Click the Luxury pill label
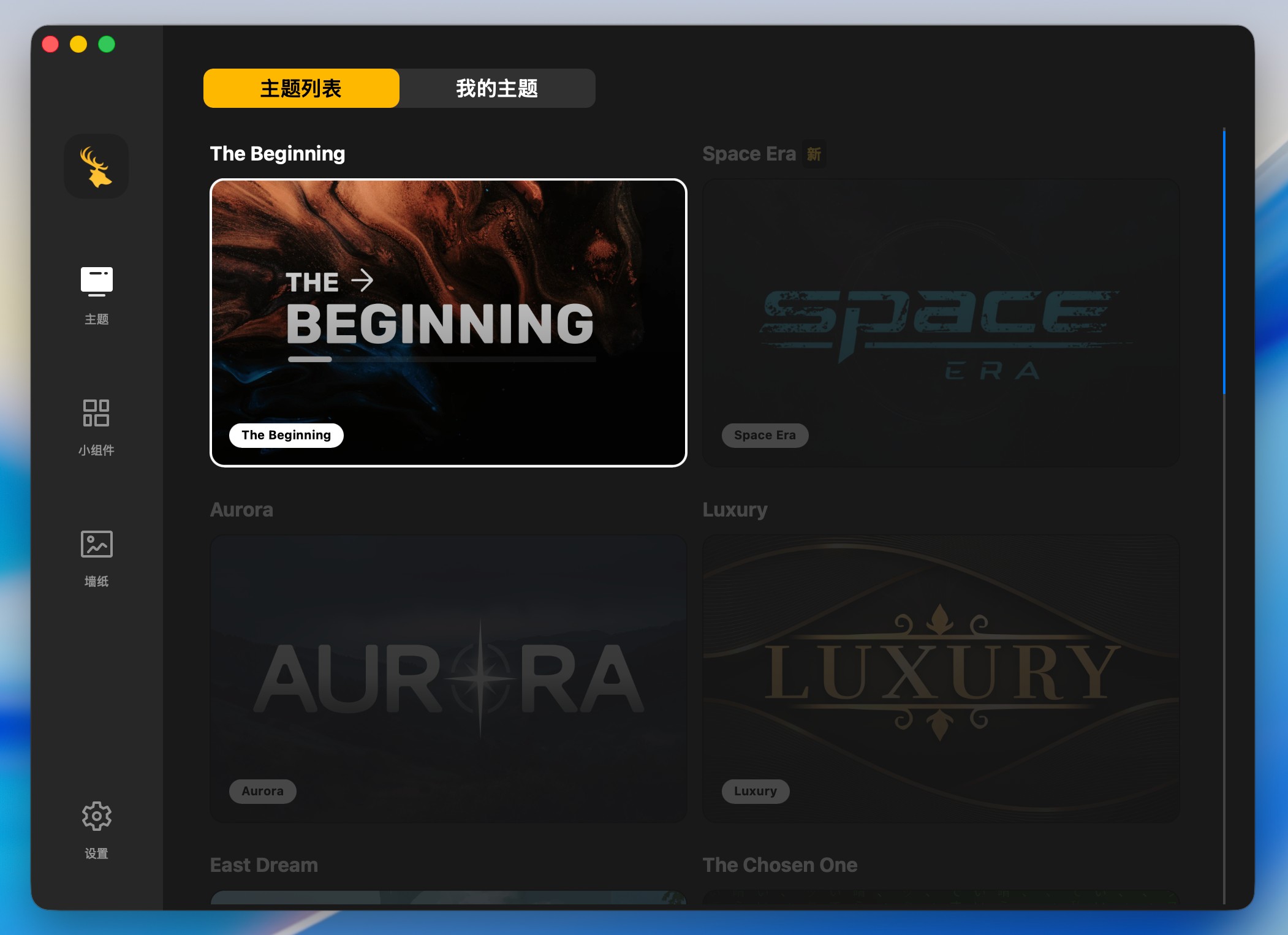Screen dimensions: 1288x935 coord(755,791)
